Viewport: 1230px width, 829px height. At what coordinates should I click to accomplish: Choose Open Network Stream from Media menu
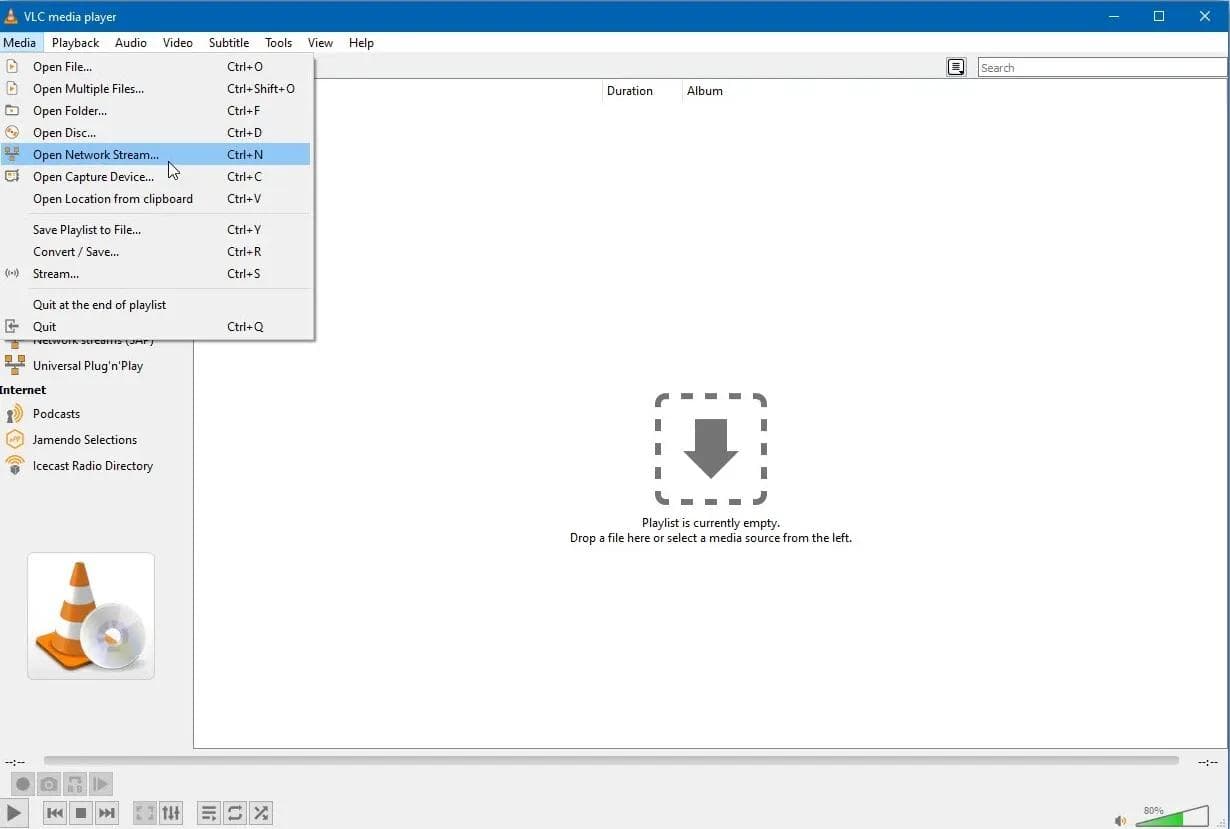(x=96, y=155)
